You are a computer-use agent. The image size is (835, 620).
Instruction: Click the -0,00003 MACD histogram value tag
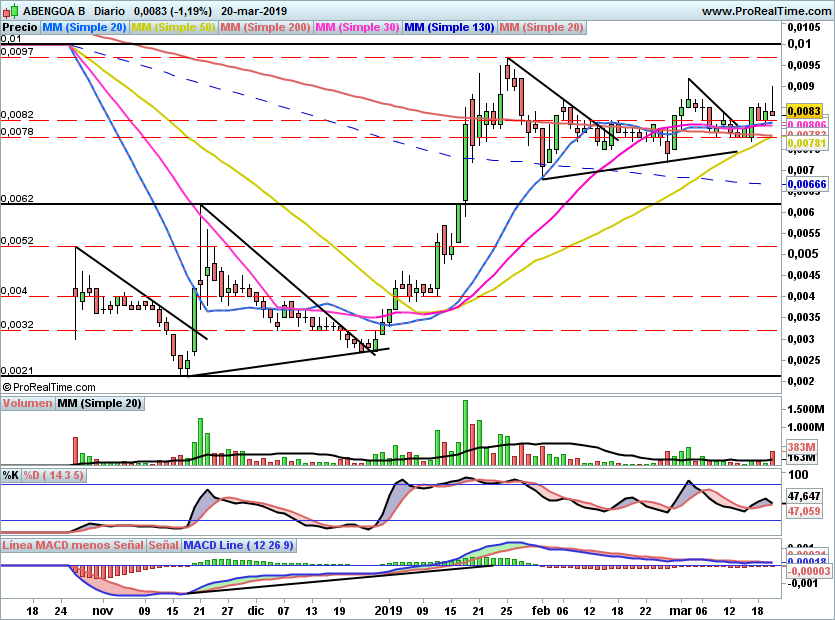click(x=809, y=571)
